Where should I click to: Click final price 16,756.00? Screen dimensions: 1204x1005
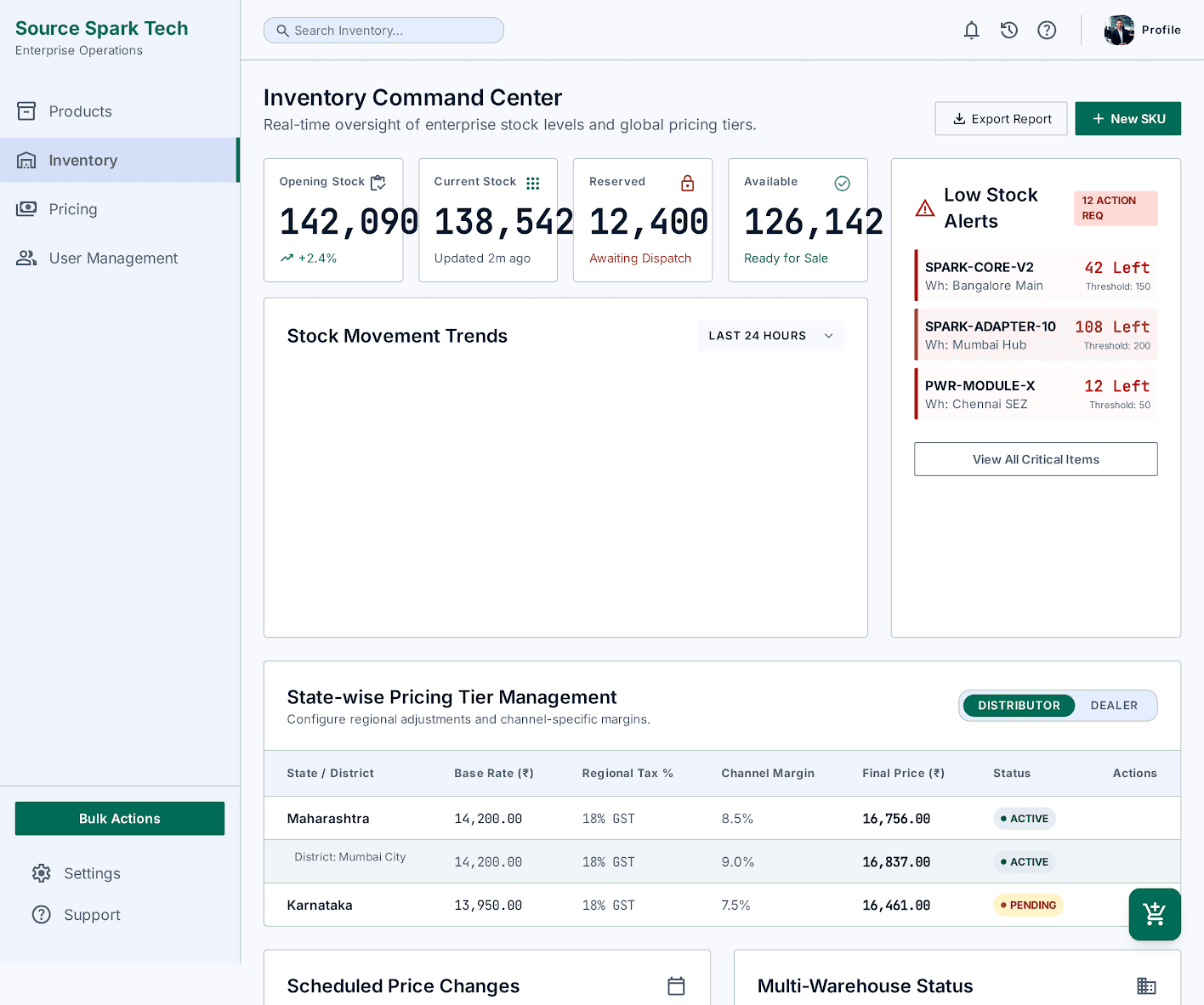(x=896, y=819)
